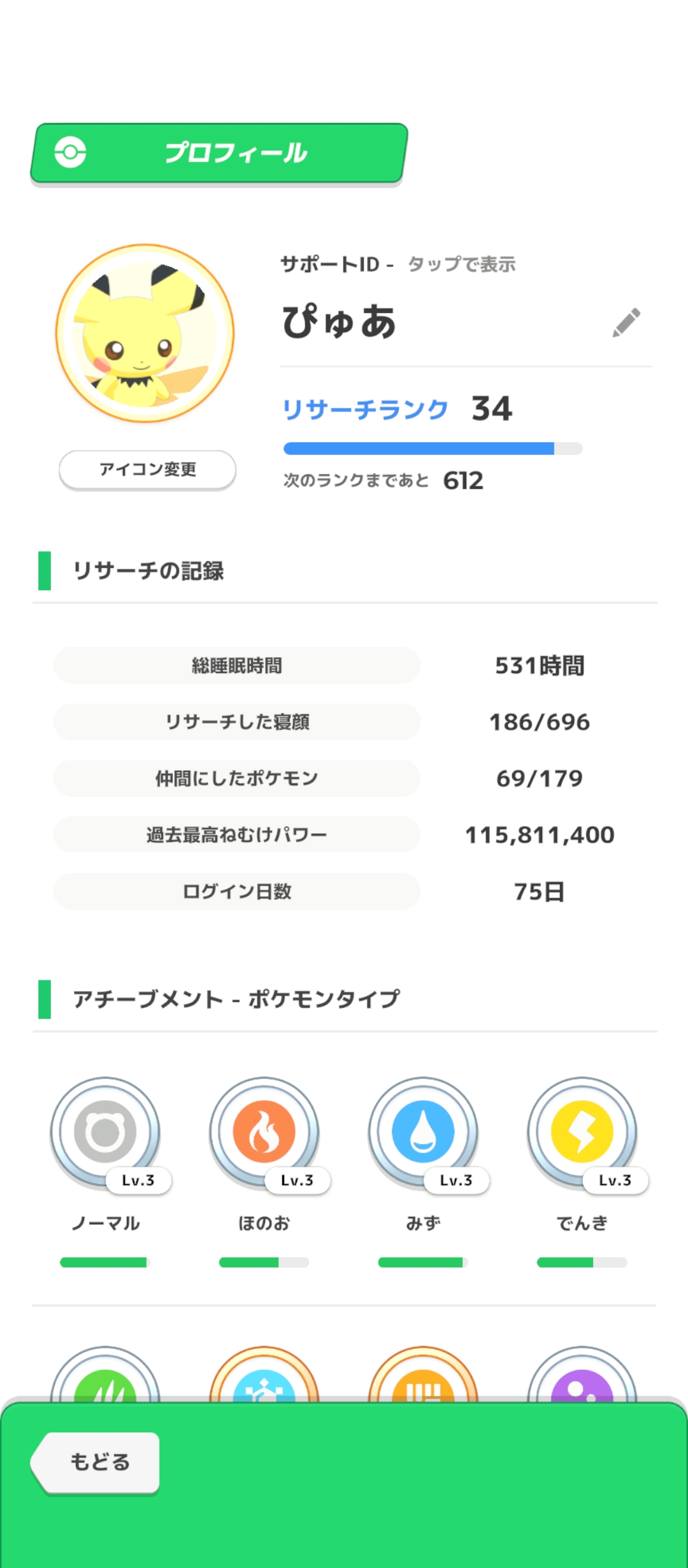Click the blue research rank progress bar
The image size is (688, 1568).
[433, 449]
